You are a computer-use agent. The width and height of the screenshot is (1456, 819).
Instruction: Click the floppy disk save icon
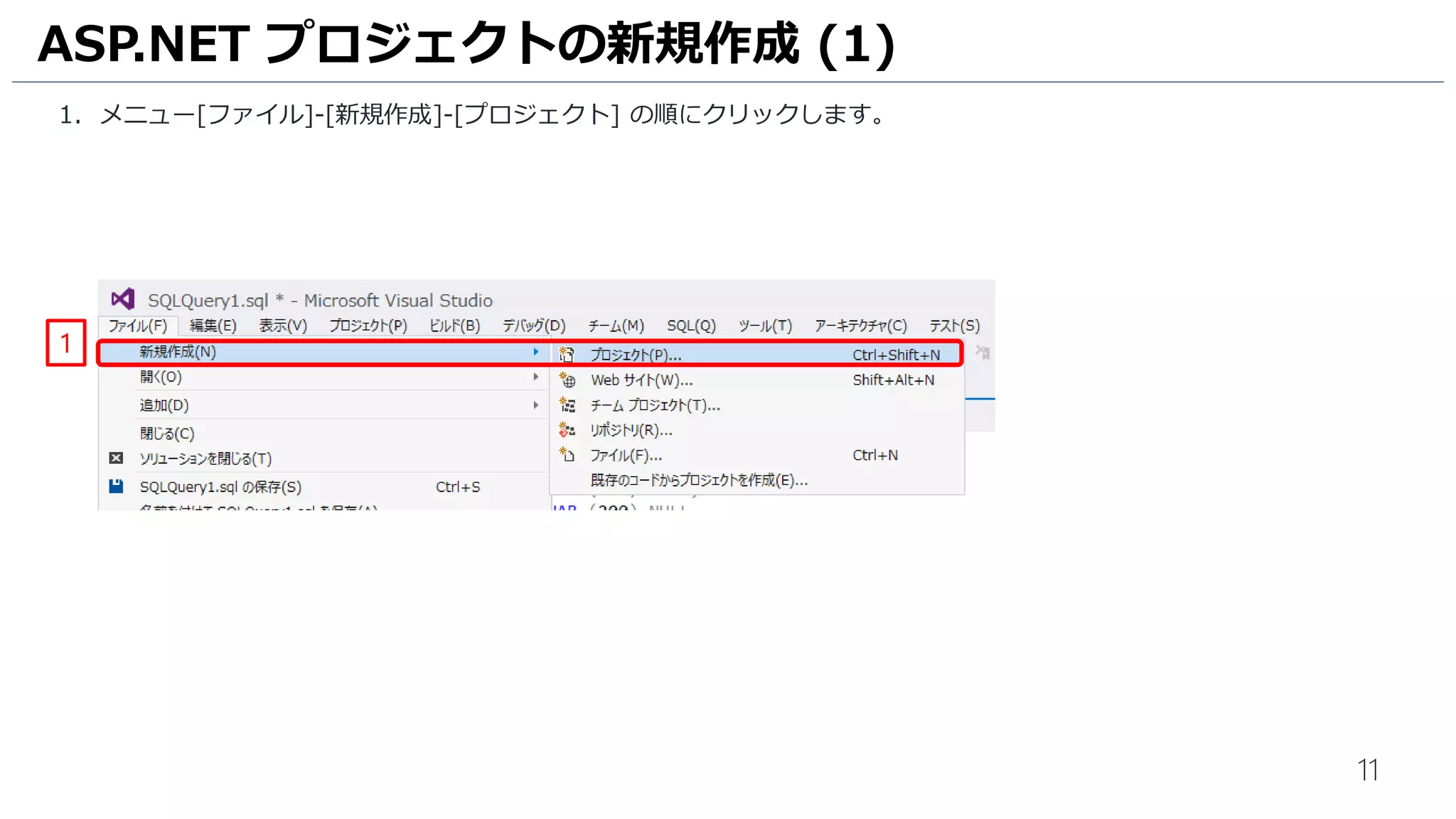pyautogui.click(x=117, y=486)
